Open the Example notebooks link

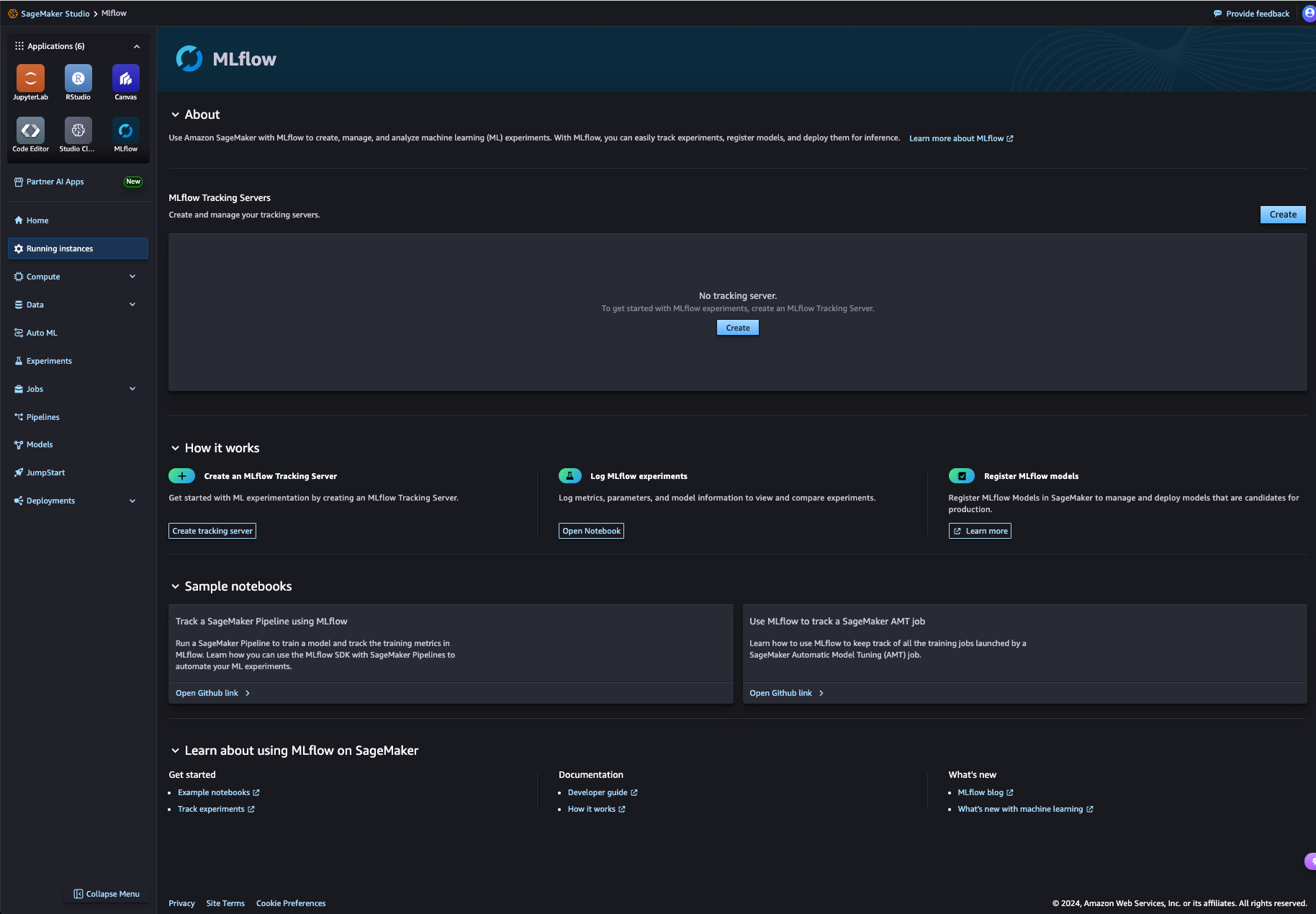219,792
